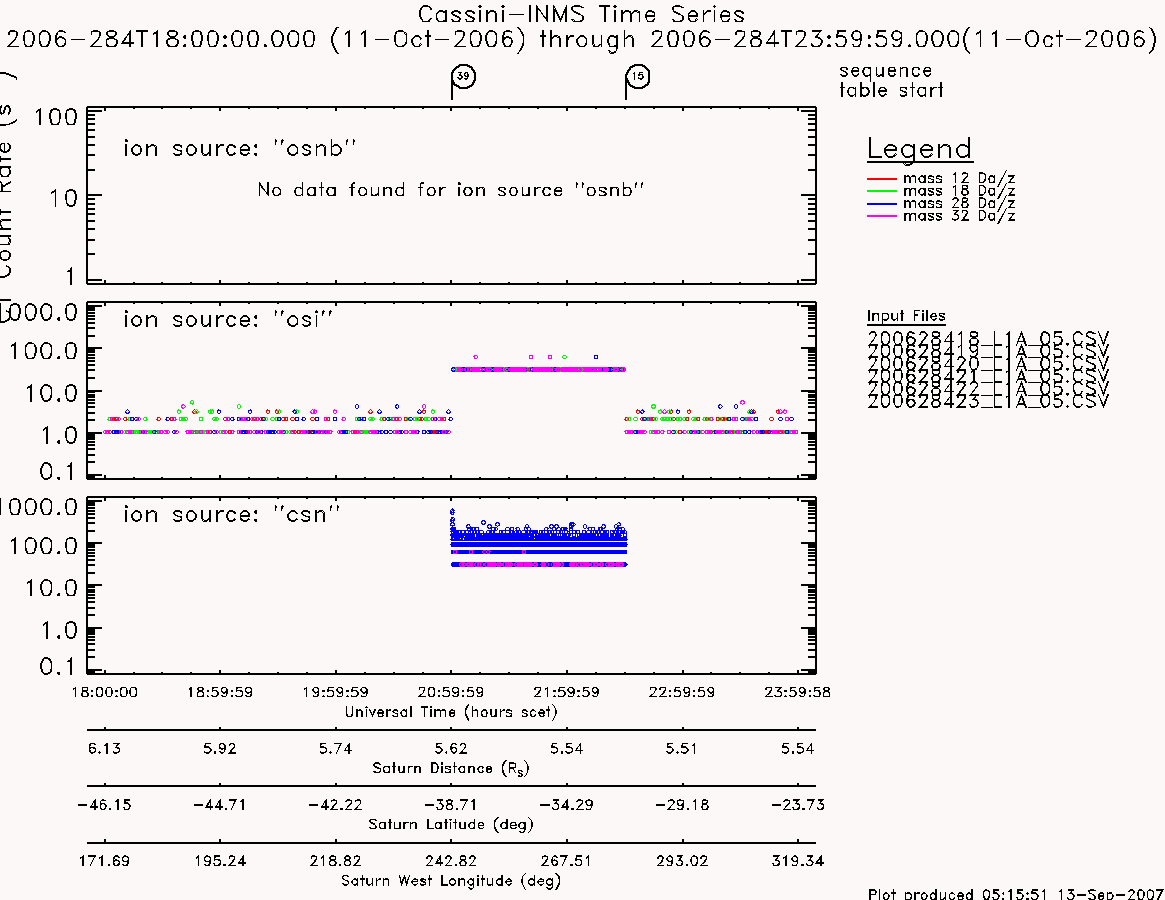This screenshot has width=1165, height=900.
Task: Click the 22:59:59 time axis label
Action: click(682, 692)
